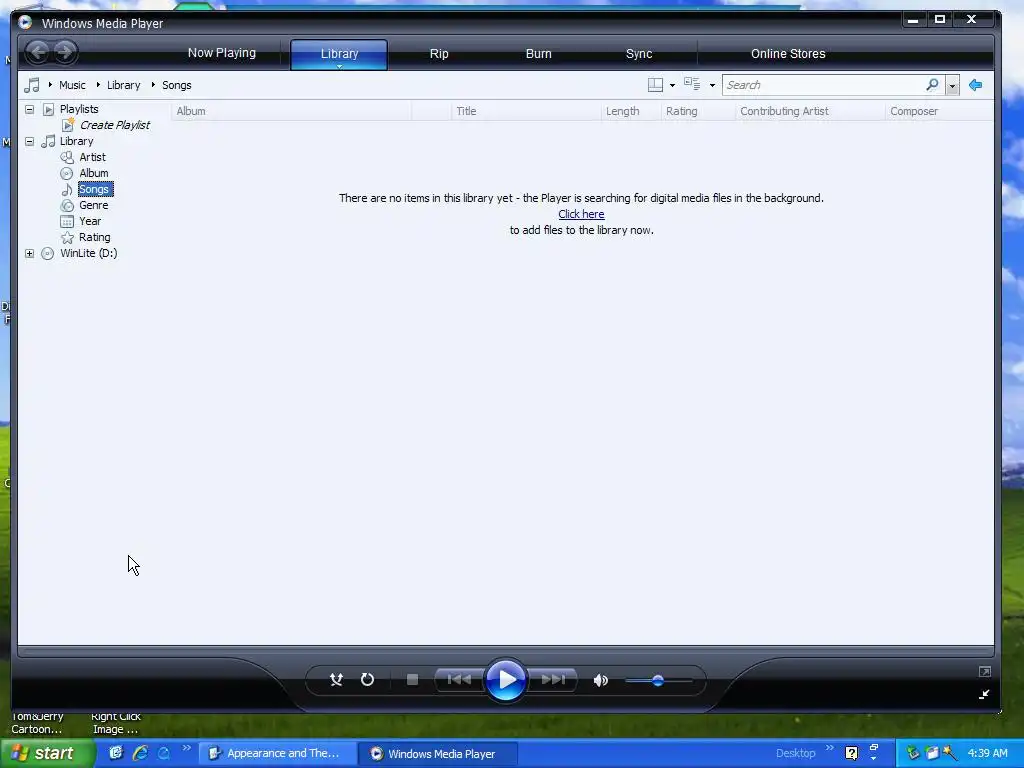Sort by the Rating column header
The image size is (1024, 768).
698,111
